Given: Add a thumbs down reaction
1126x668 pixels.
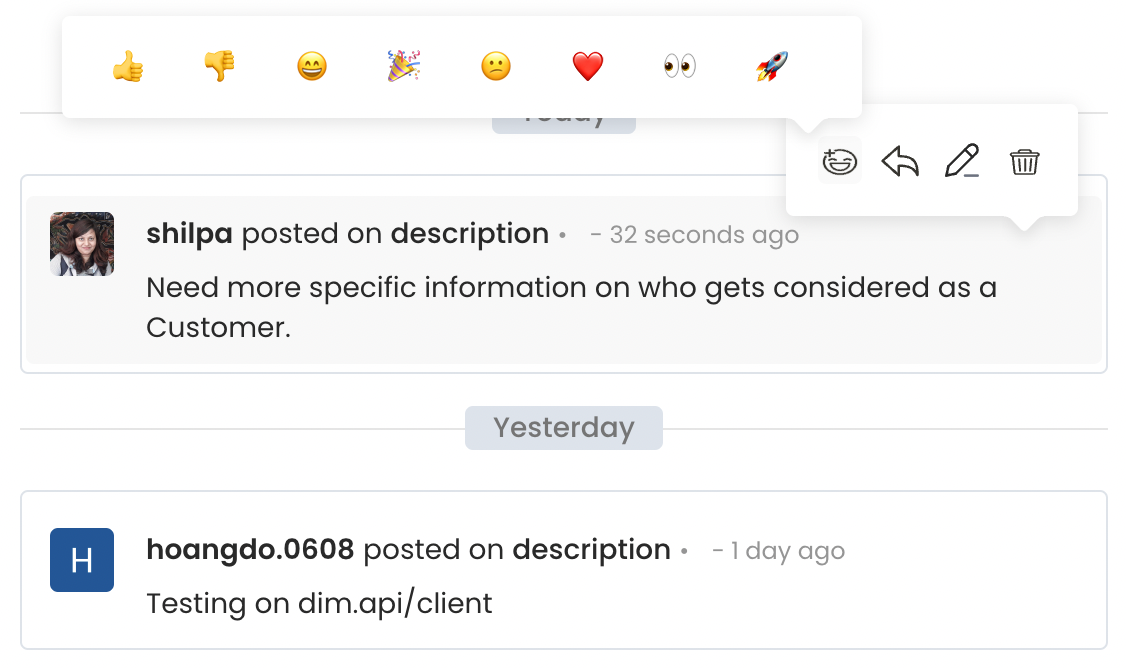Looking at the screenshot, I should point(220,66).
